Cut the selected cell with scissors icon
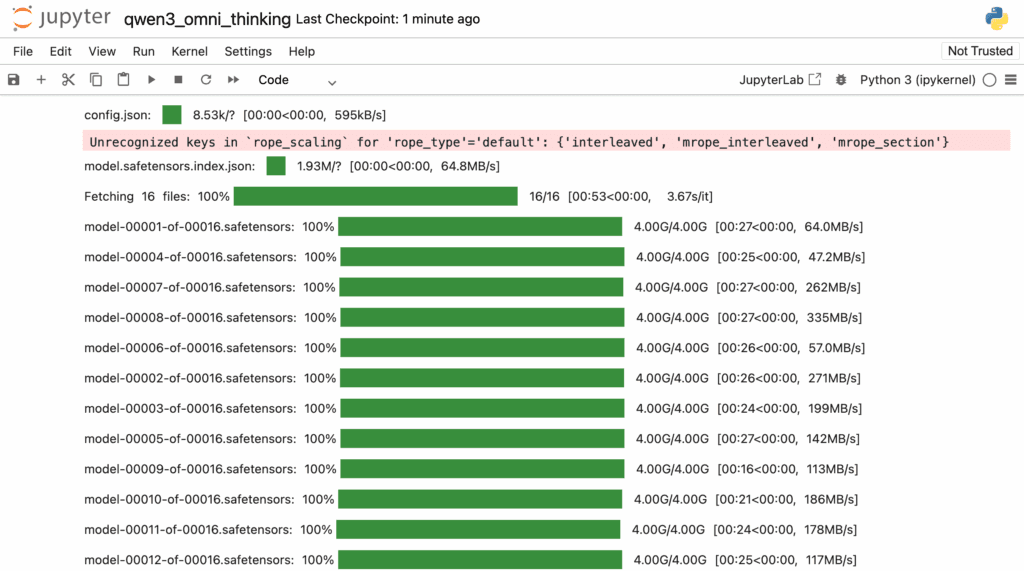1024x571 pixels. [x=68, y=80]
